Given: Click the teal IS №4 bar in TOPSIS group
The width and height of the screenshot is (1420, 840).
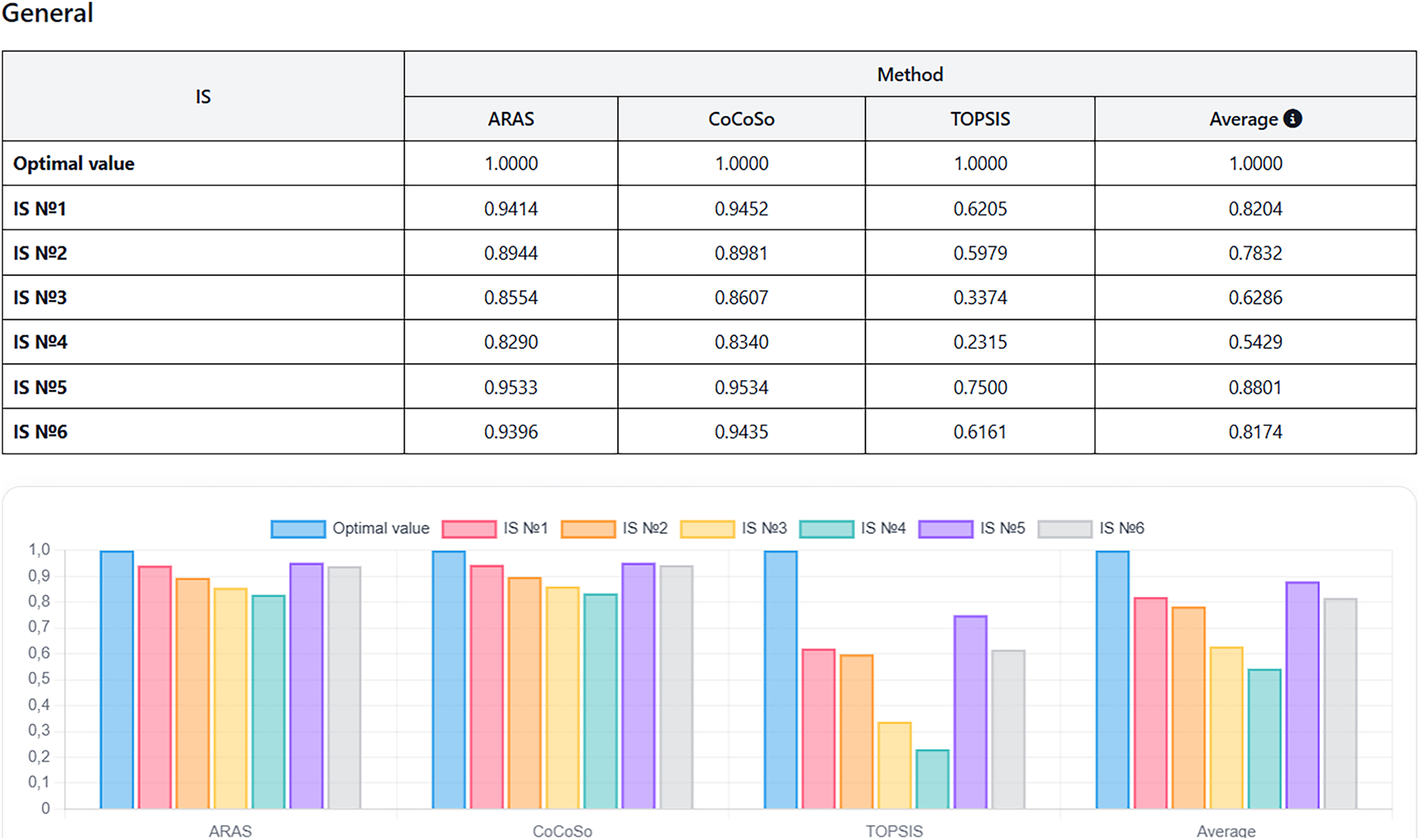Looking at the screenshot, I should (x=932, y=779).
